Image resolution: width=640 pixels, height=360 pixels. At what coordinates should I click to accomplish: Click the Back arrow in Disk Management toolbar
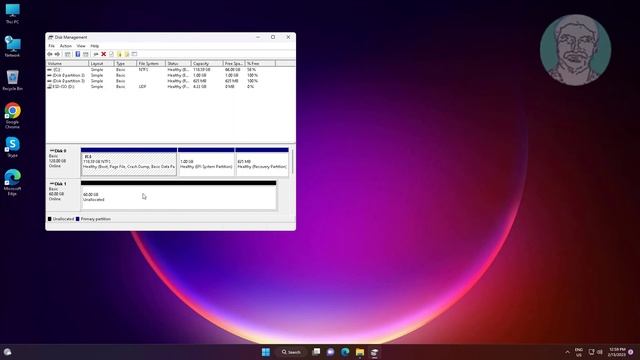(x=50, y=54)
